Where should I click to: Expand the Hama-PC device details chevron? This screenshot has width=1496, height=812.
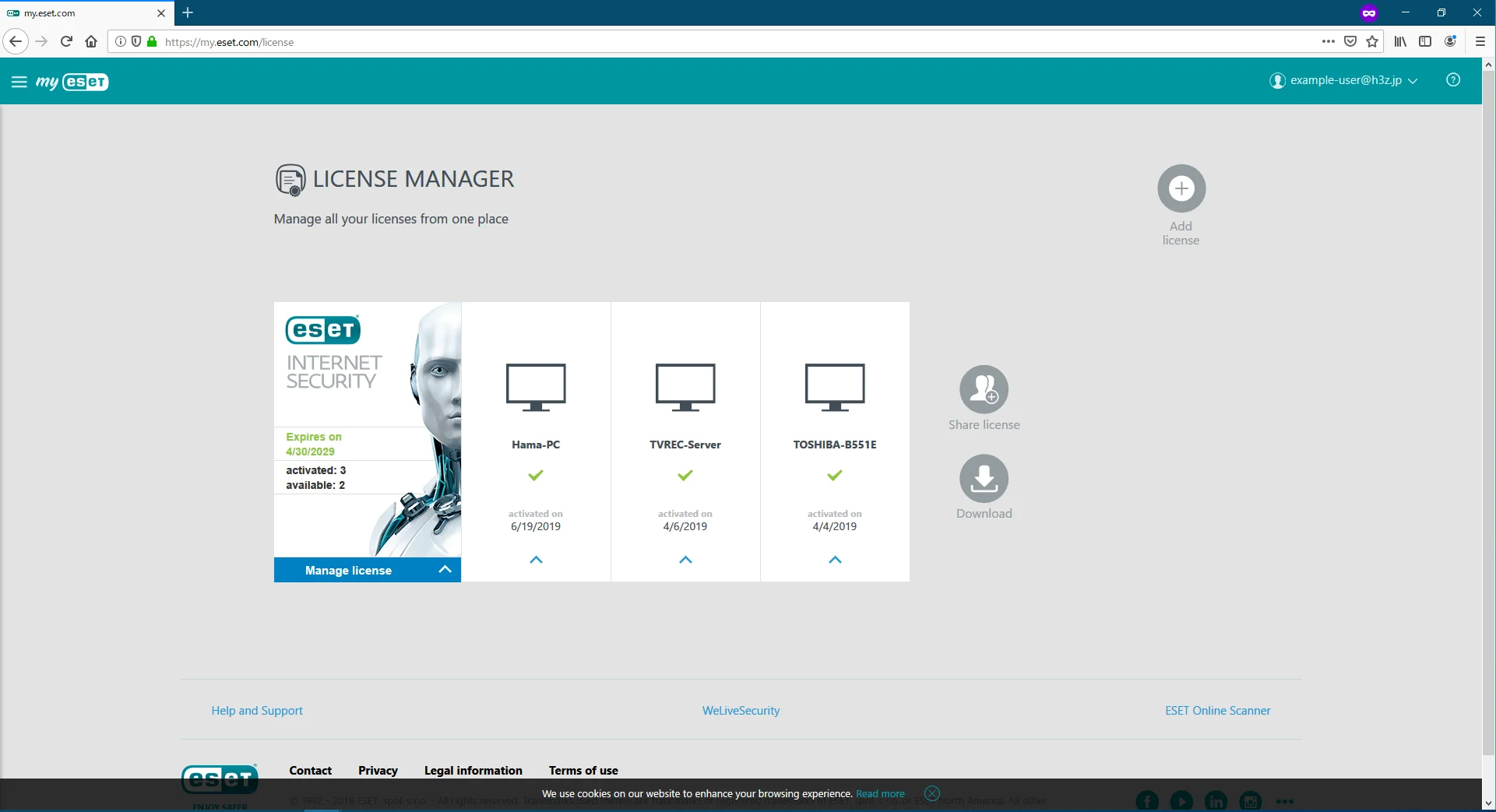point(536,560)
